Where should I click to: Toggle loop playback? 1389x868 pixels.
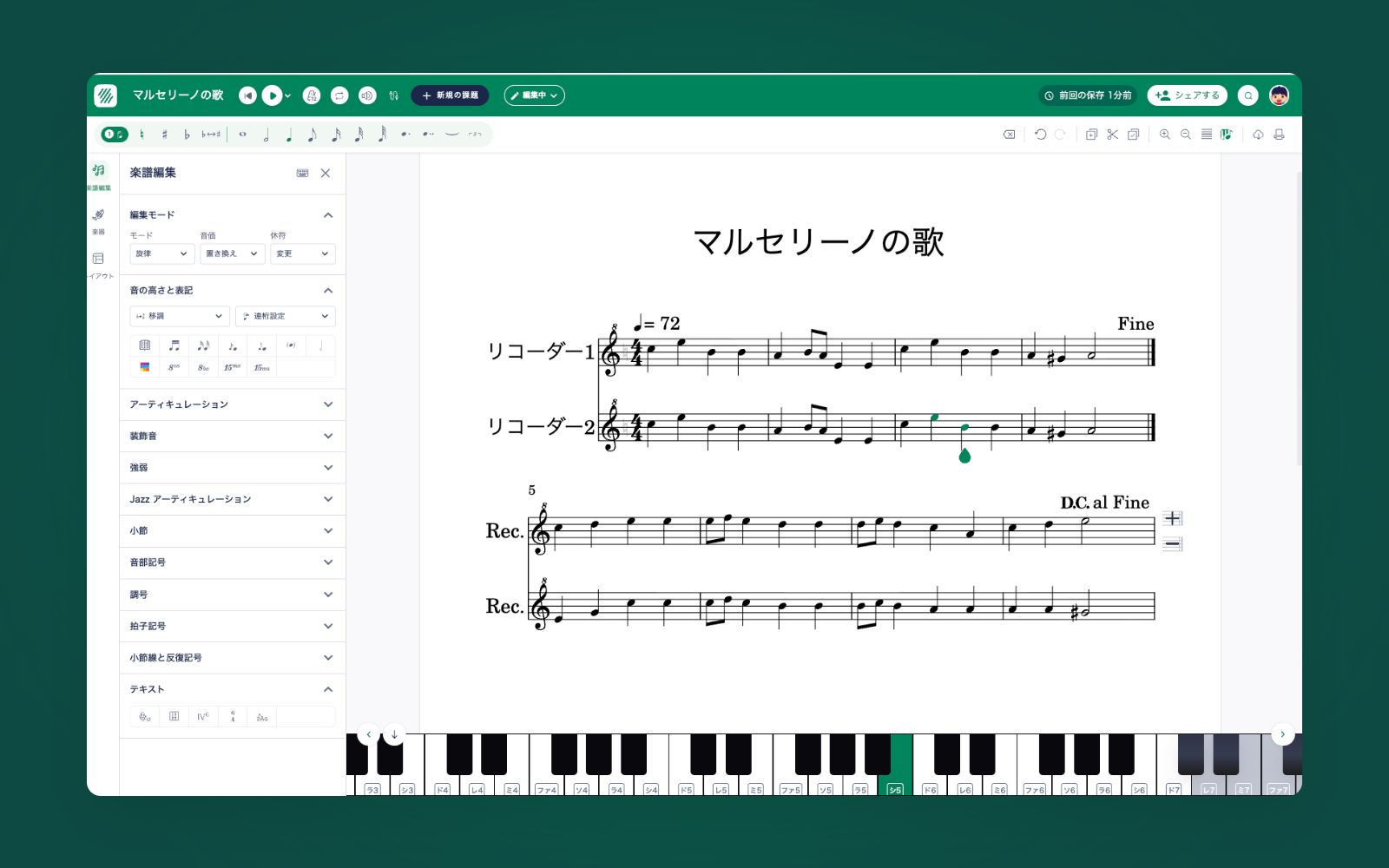(x=339, y=95)
